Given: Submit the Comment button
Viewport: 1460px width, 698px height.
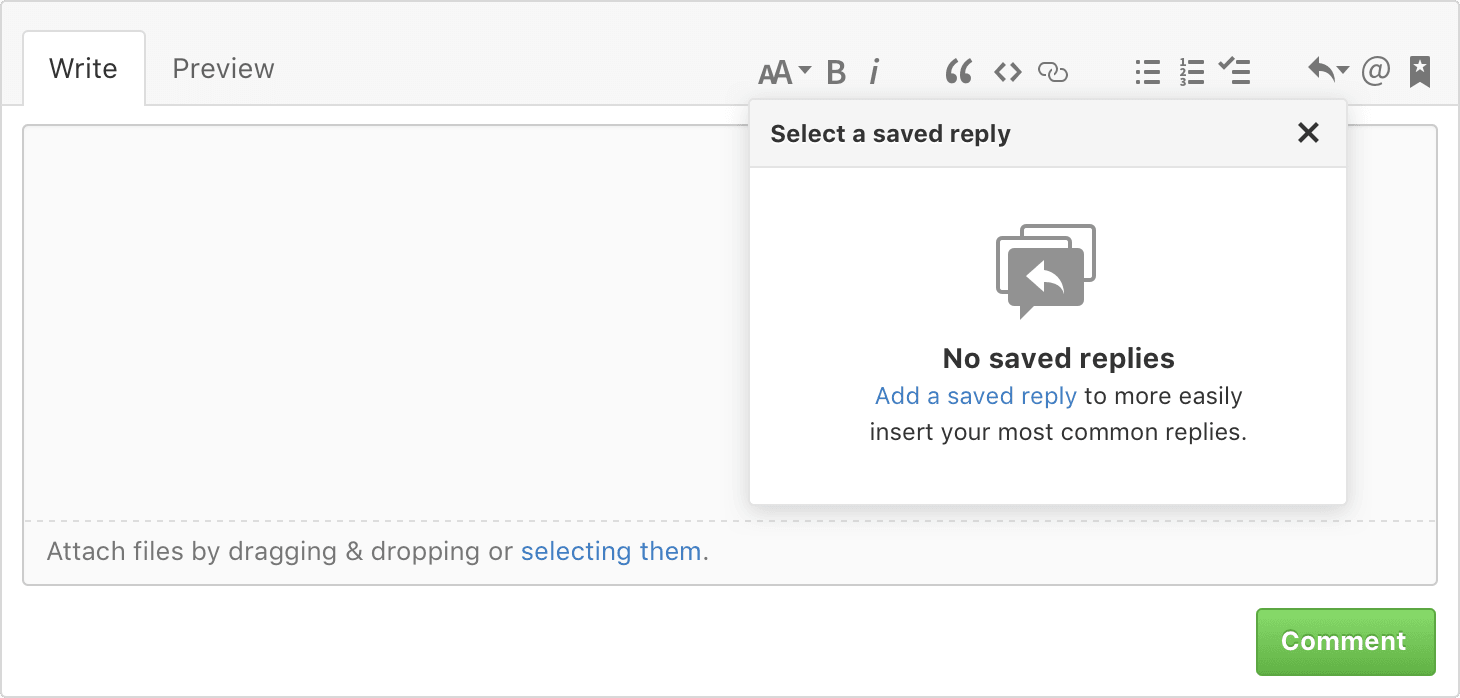Looking at the screenshot, I should pos(1345,641).
